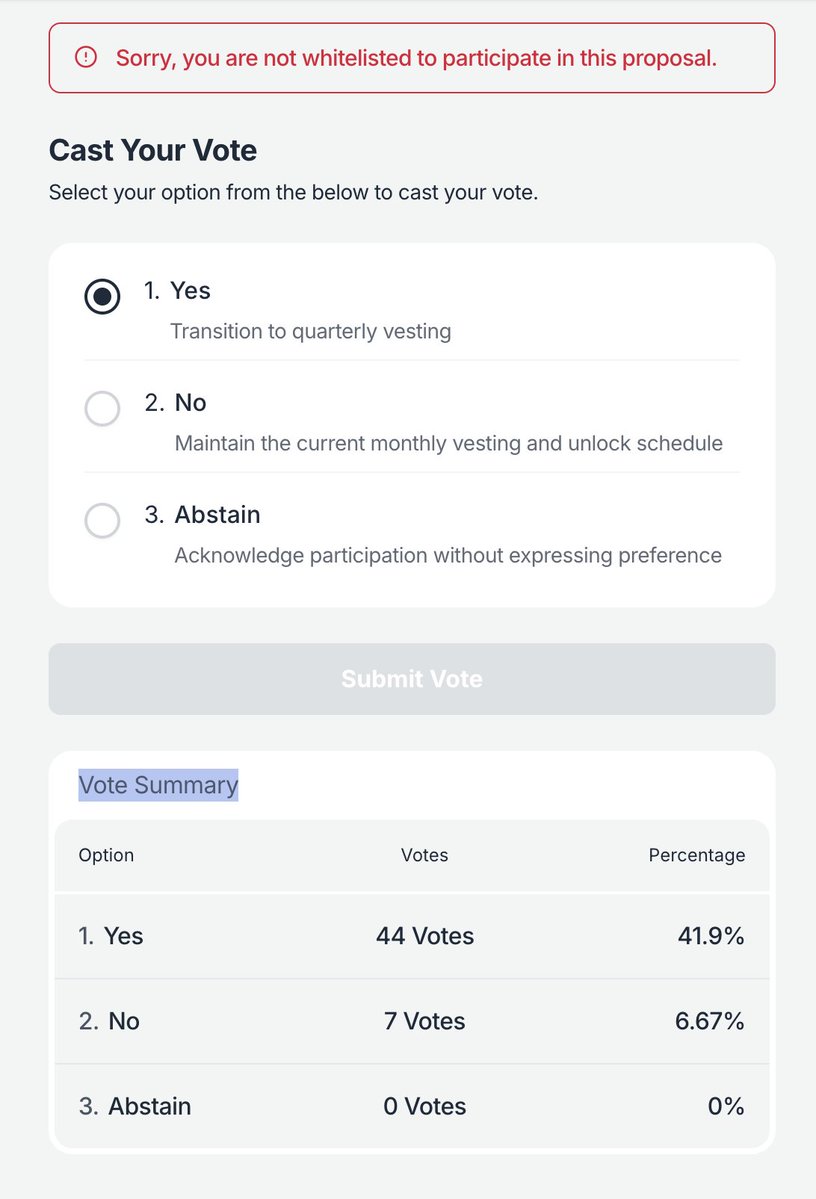Screen dimensions: 816x1199
Task: Click the '6.67%' percentage cell
Action: tap(710, 1021)
